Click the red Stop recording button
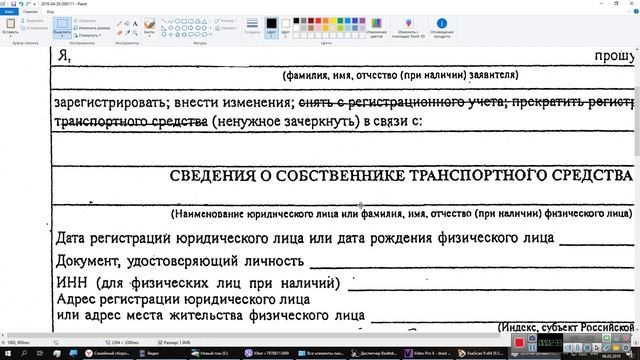The image size is (640, 360). (519, 342)
